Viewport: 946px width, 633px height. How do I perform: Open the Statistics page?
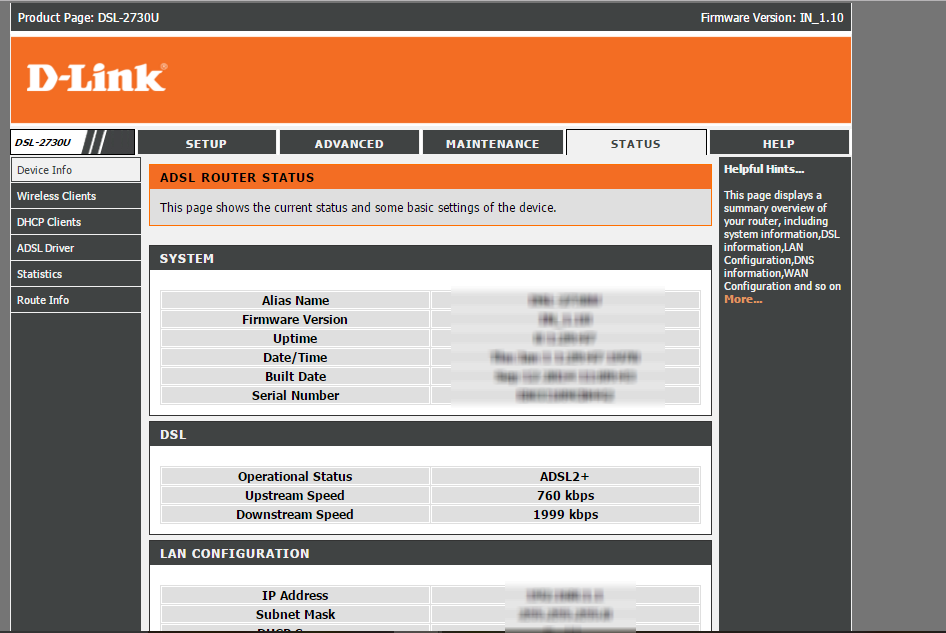pos(75,274)
